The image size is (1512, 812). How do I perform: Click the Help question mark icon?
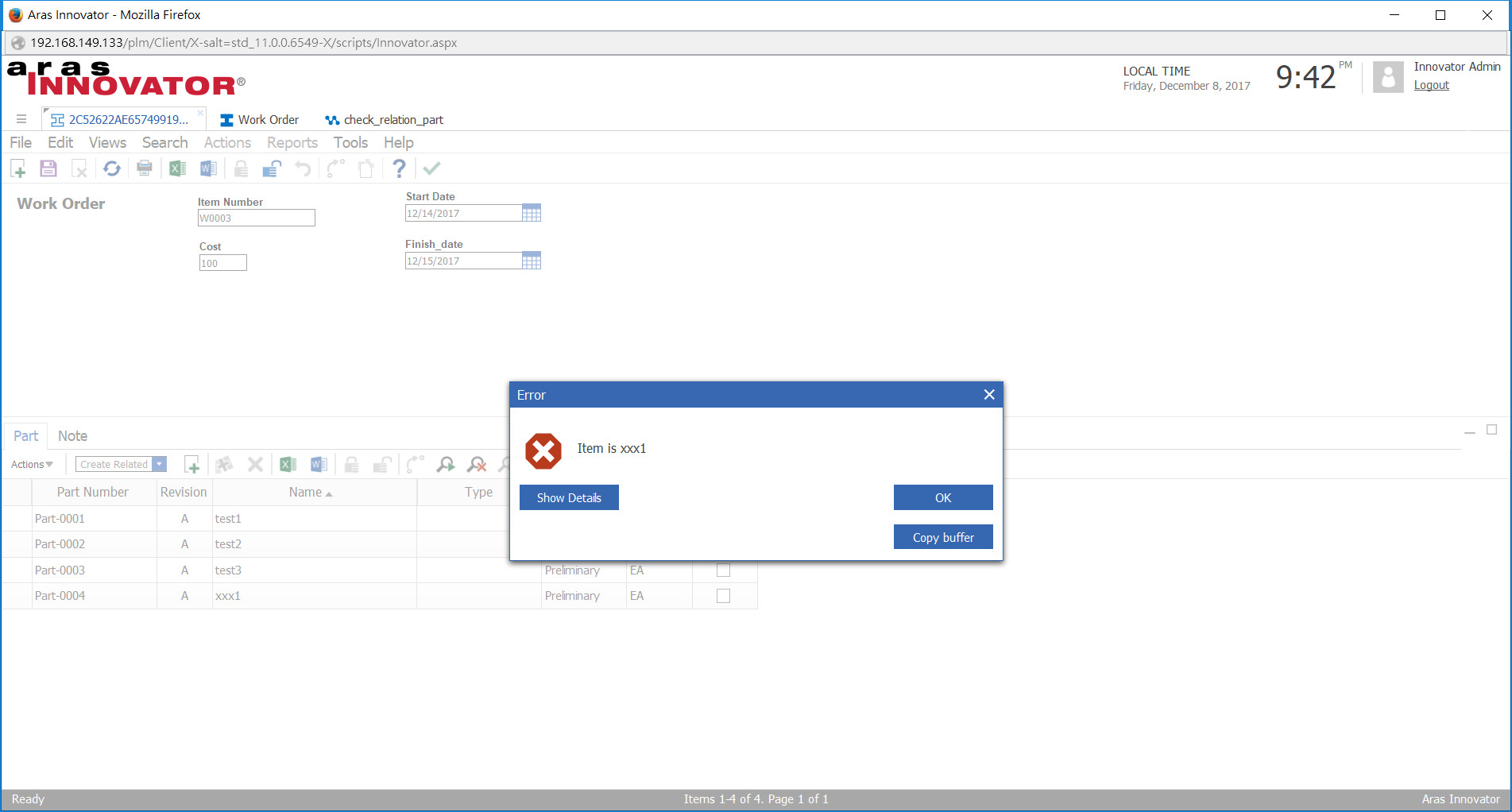click(x=399, y=168)
